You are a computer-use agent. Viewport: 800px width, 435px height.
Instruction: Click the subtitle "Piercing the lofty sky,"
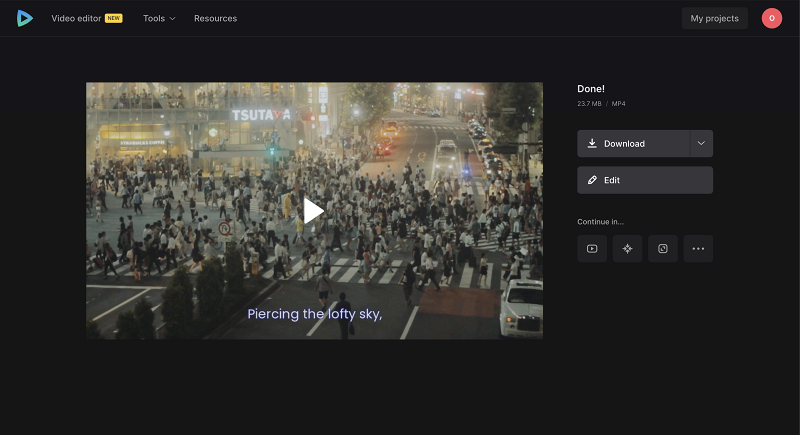315,314
